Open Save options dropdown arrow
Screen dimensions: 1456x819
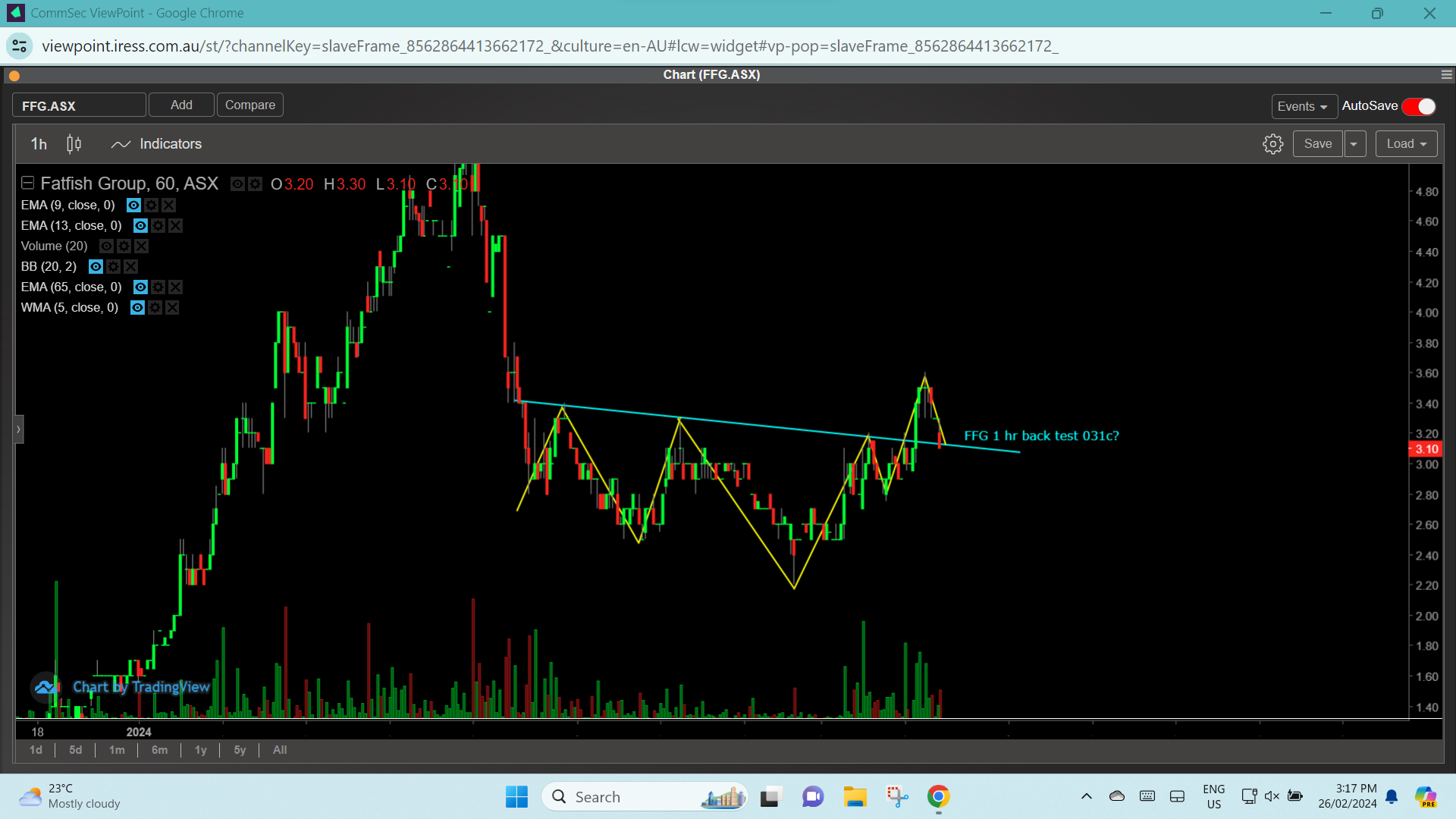[x=1354, y=144]
